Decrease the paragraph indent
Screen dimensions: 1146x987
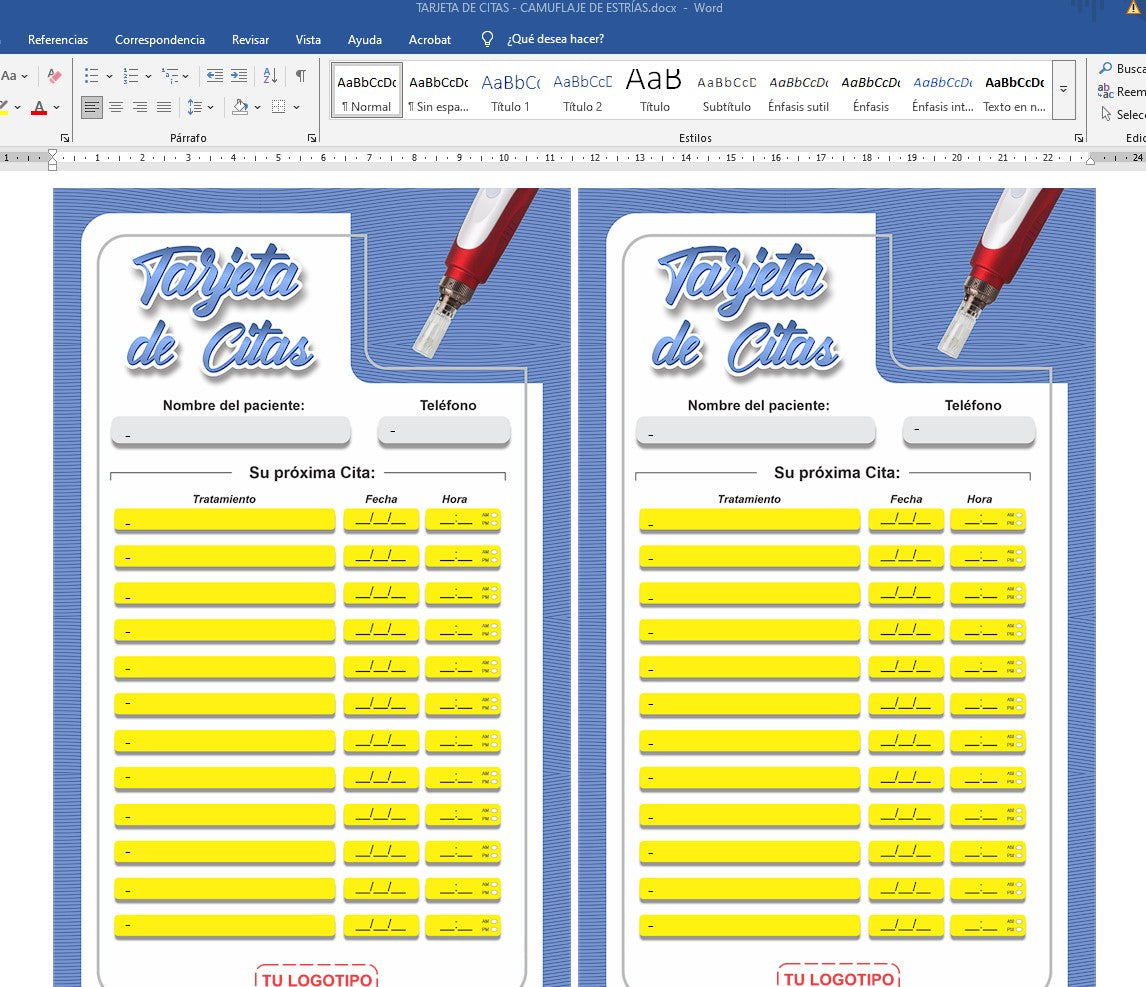[214, 76]
